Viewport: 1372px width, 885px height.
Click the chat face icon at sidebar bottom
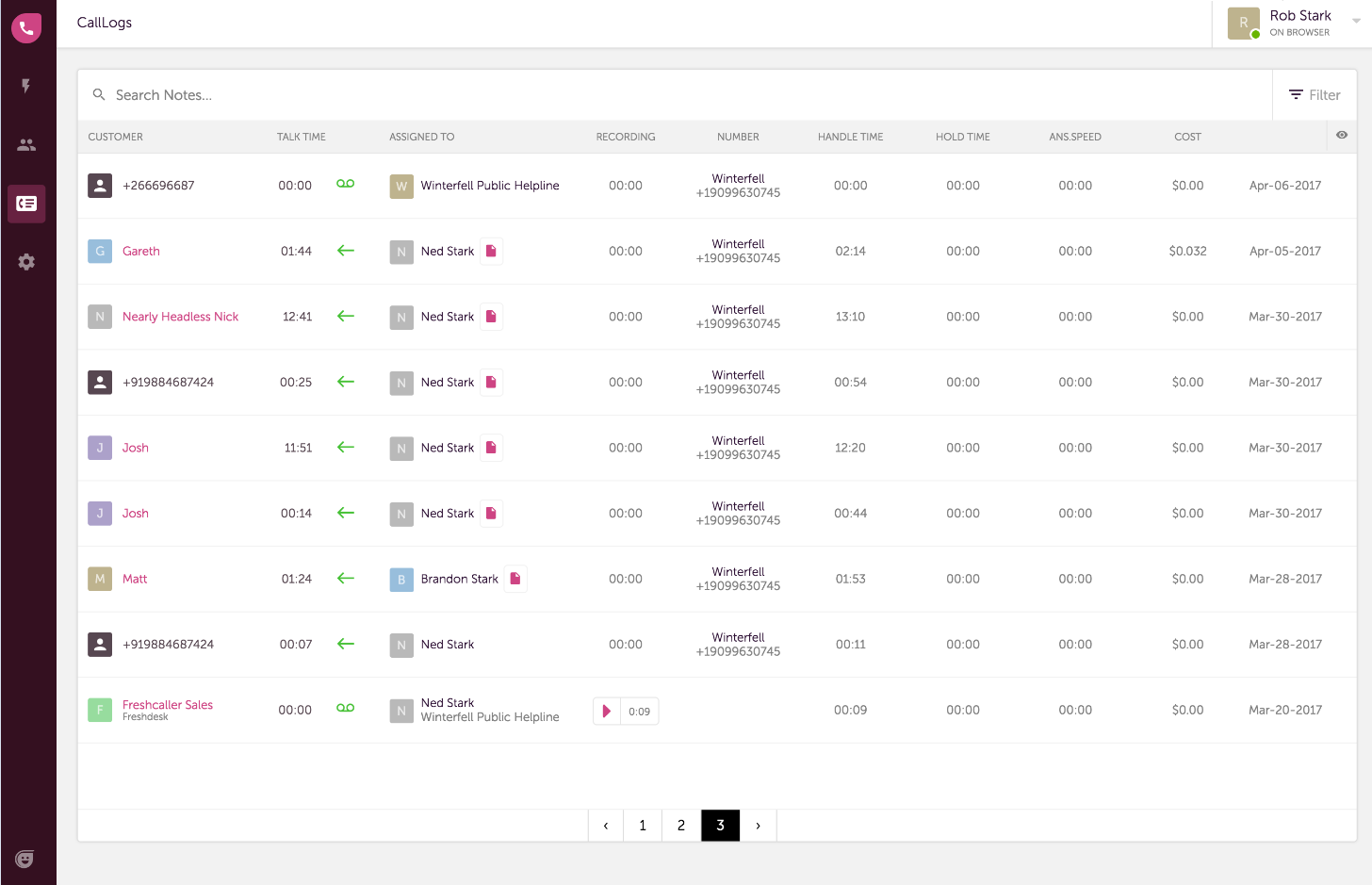[x=24, y=859]
